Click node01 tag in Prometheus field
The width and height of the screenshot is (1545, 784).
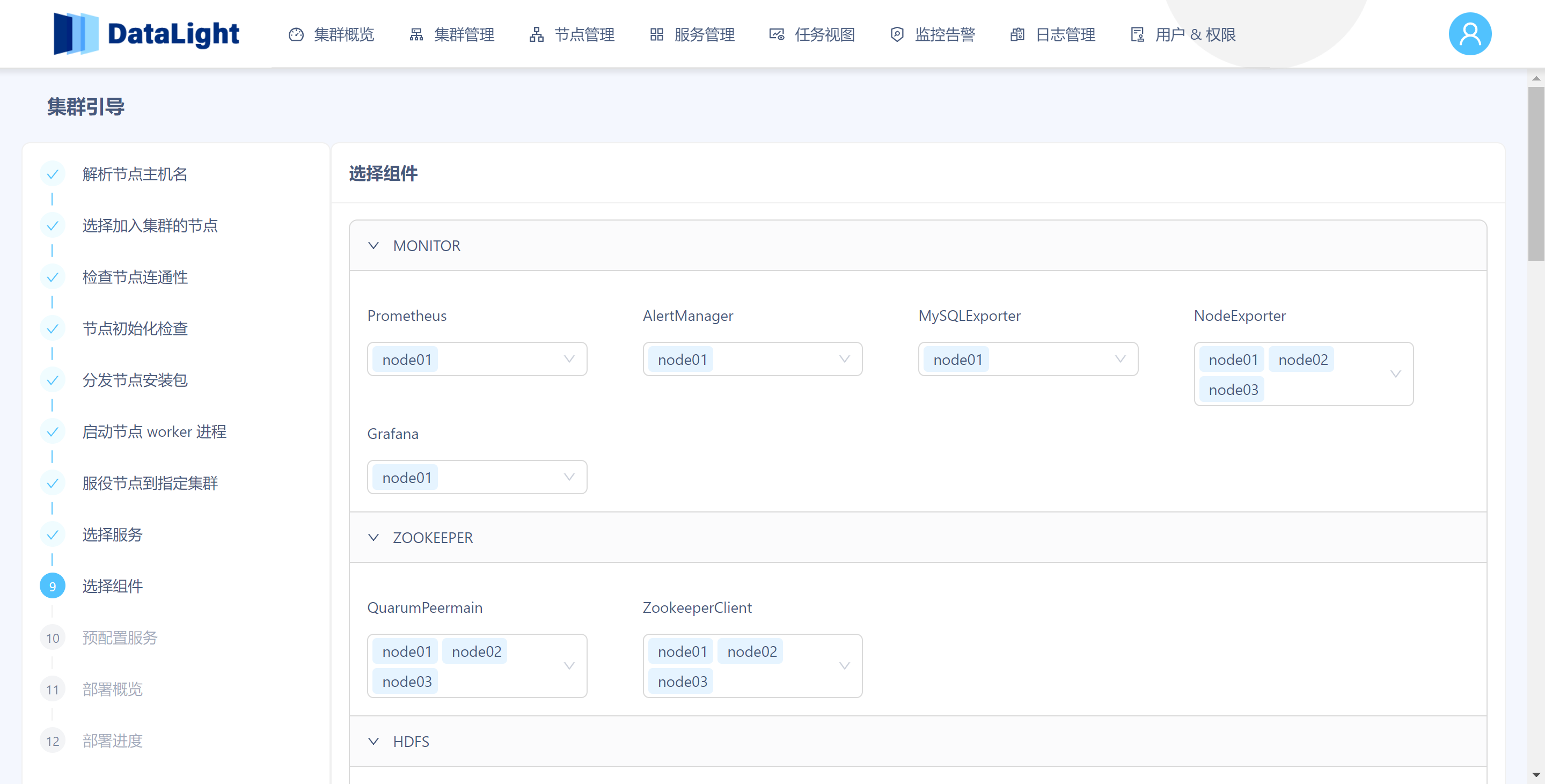tap(406, 360)
